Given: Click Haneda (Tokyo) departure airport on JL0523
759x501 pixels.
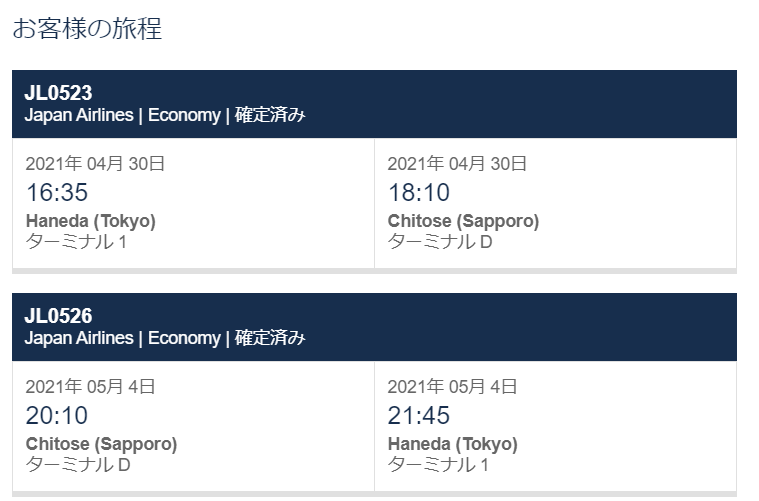Looking at the screenshot, I should tap(91, 221).
